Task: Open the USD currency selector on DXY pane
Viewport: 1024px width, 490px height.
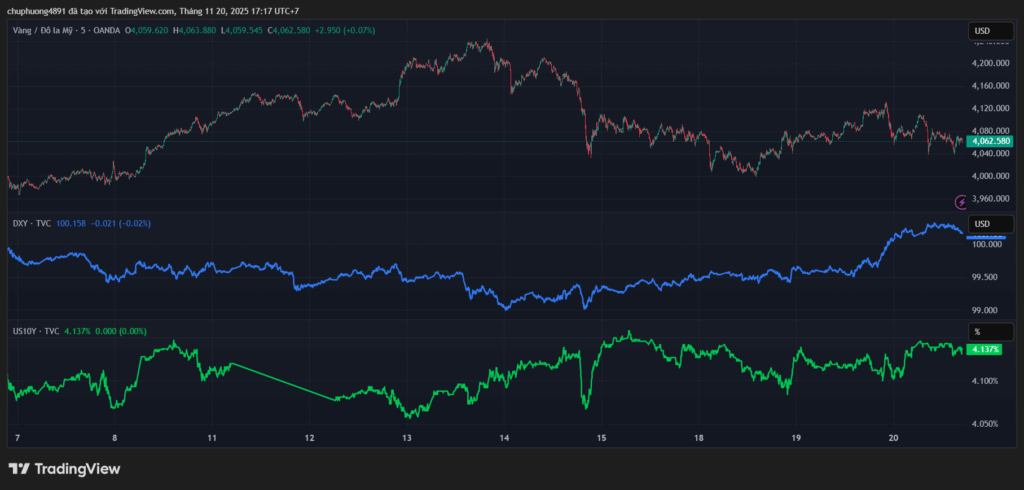Action: (x=990, y=223)
